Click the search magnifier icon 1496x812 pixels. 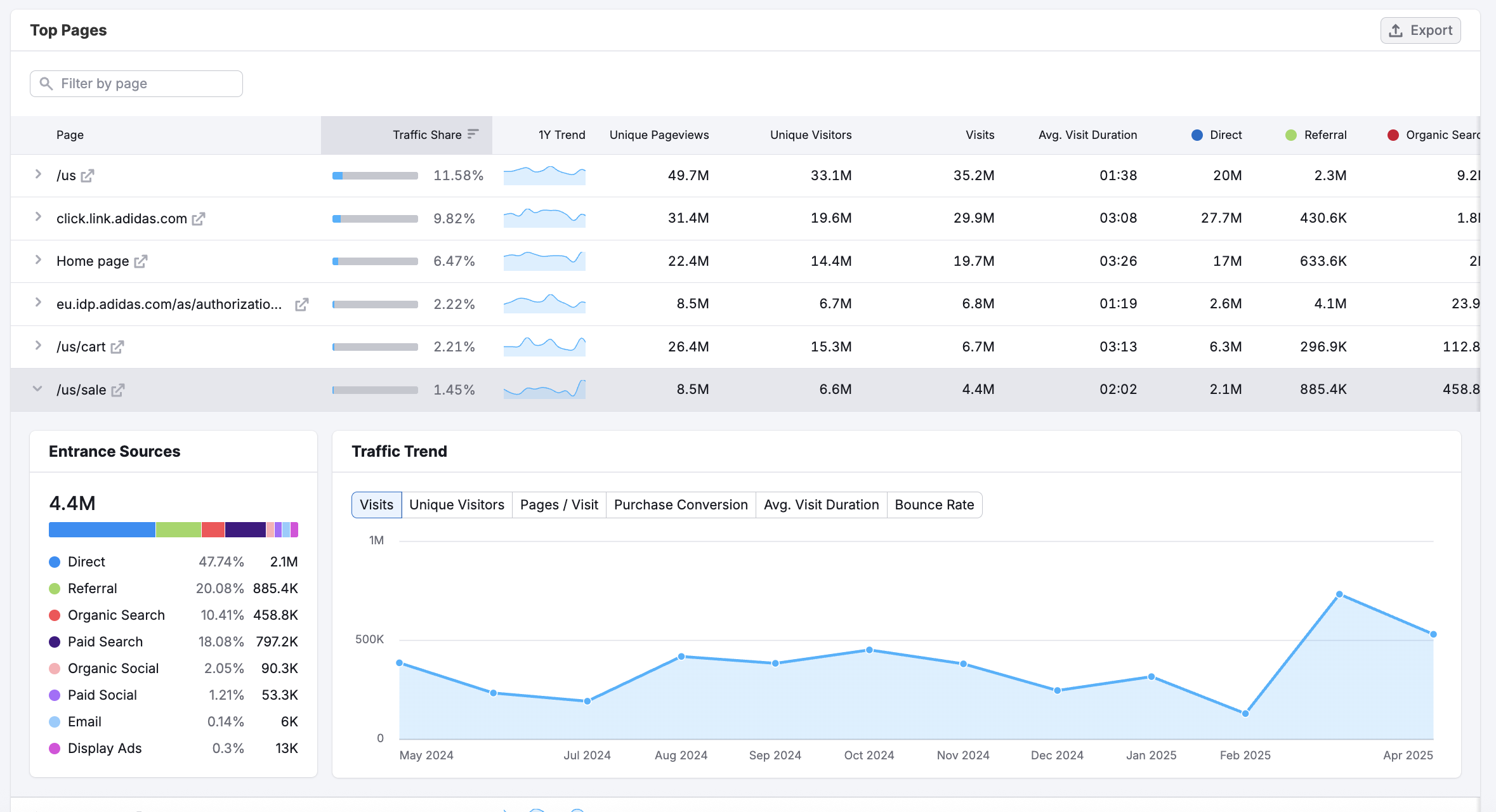click(x=46, y=84)
